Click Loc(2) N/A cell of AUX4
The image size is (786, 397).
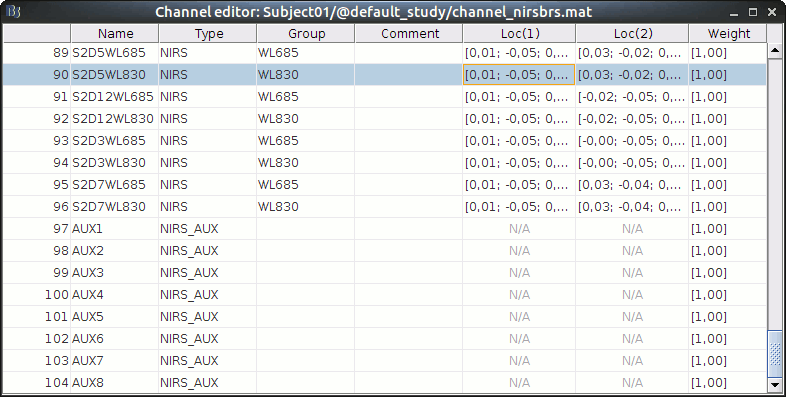point(633,295)
